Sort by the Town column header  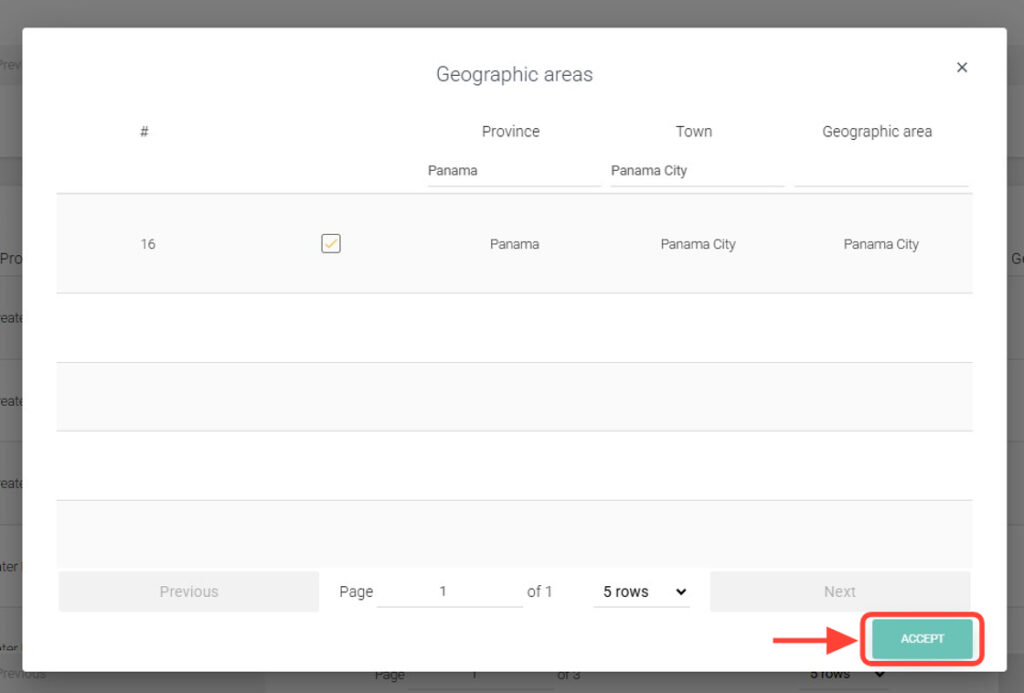[693, 131]
